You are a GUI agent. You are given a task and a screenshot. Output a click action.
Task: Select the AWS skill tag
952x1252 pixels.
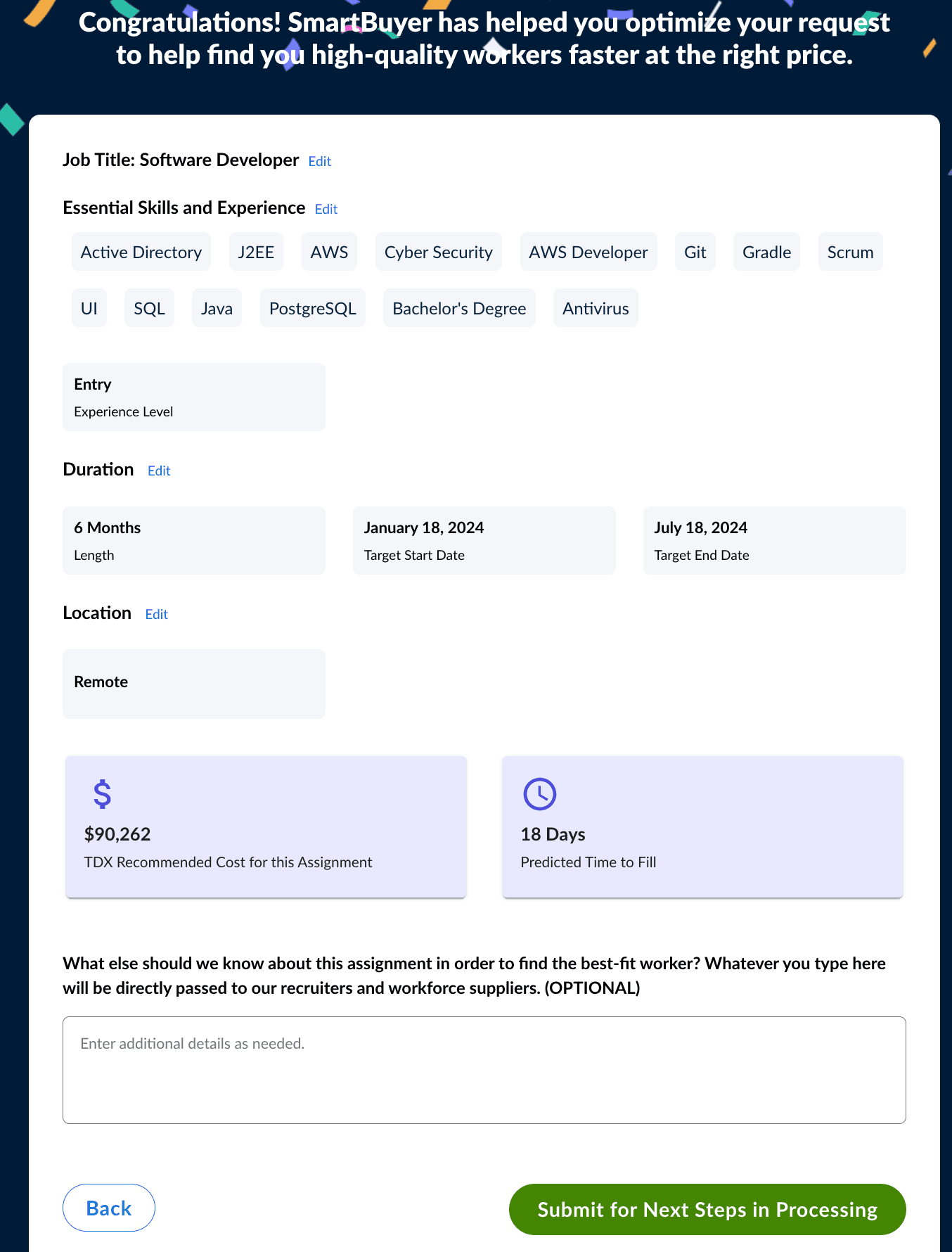(x=330, y=252)
